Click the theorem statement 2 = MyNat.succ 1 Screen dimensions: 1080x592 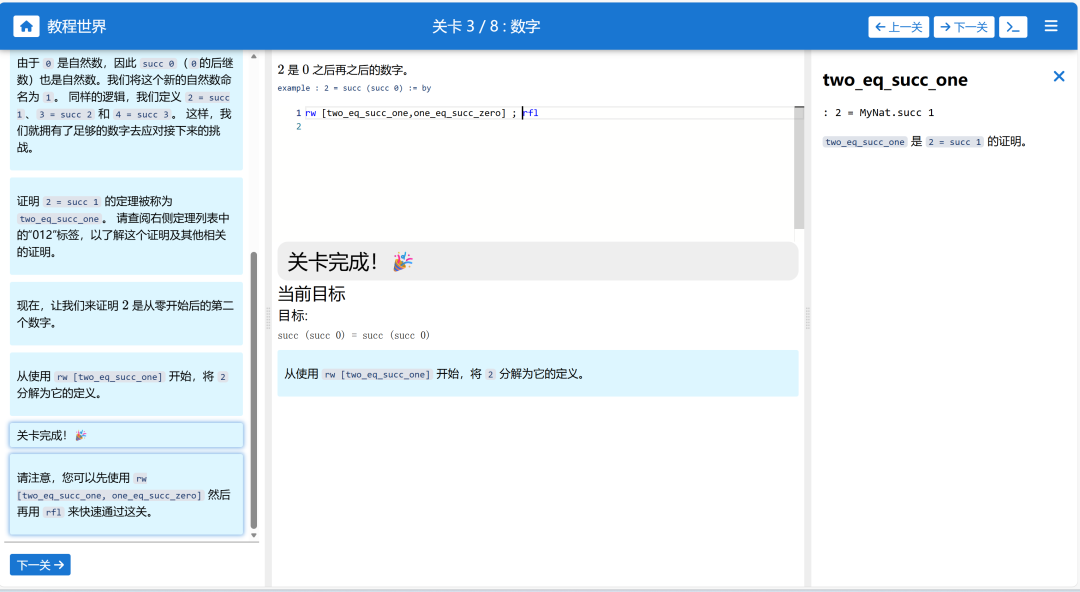[x=879, y=113]
